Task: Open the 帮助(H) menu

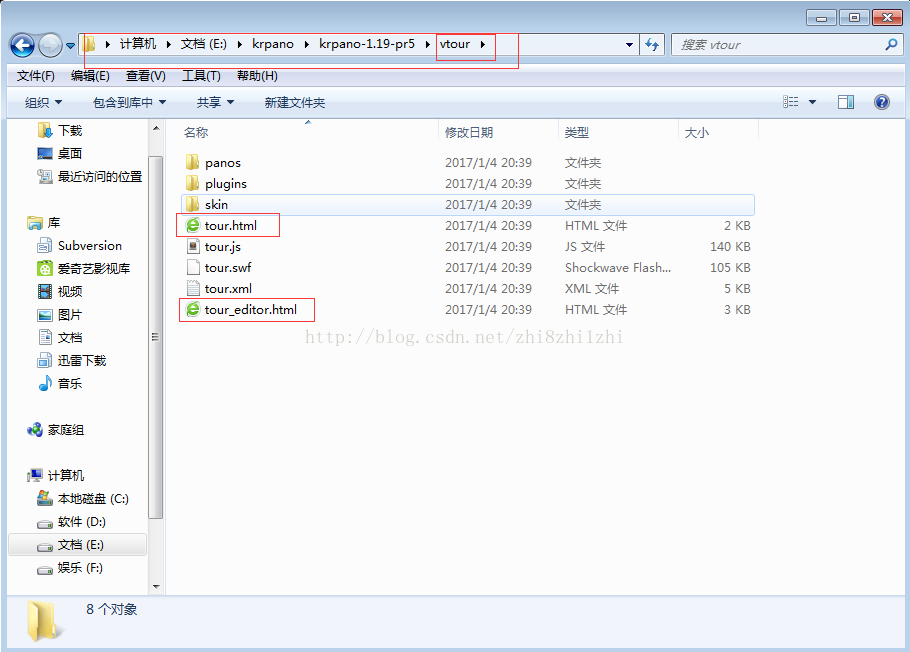Action: coord(257,76)
